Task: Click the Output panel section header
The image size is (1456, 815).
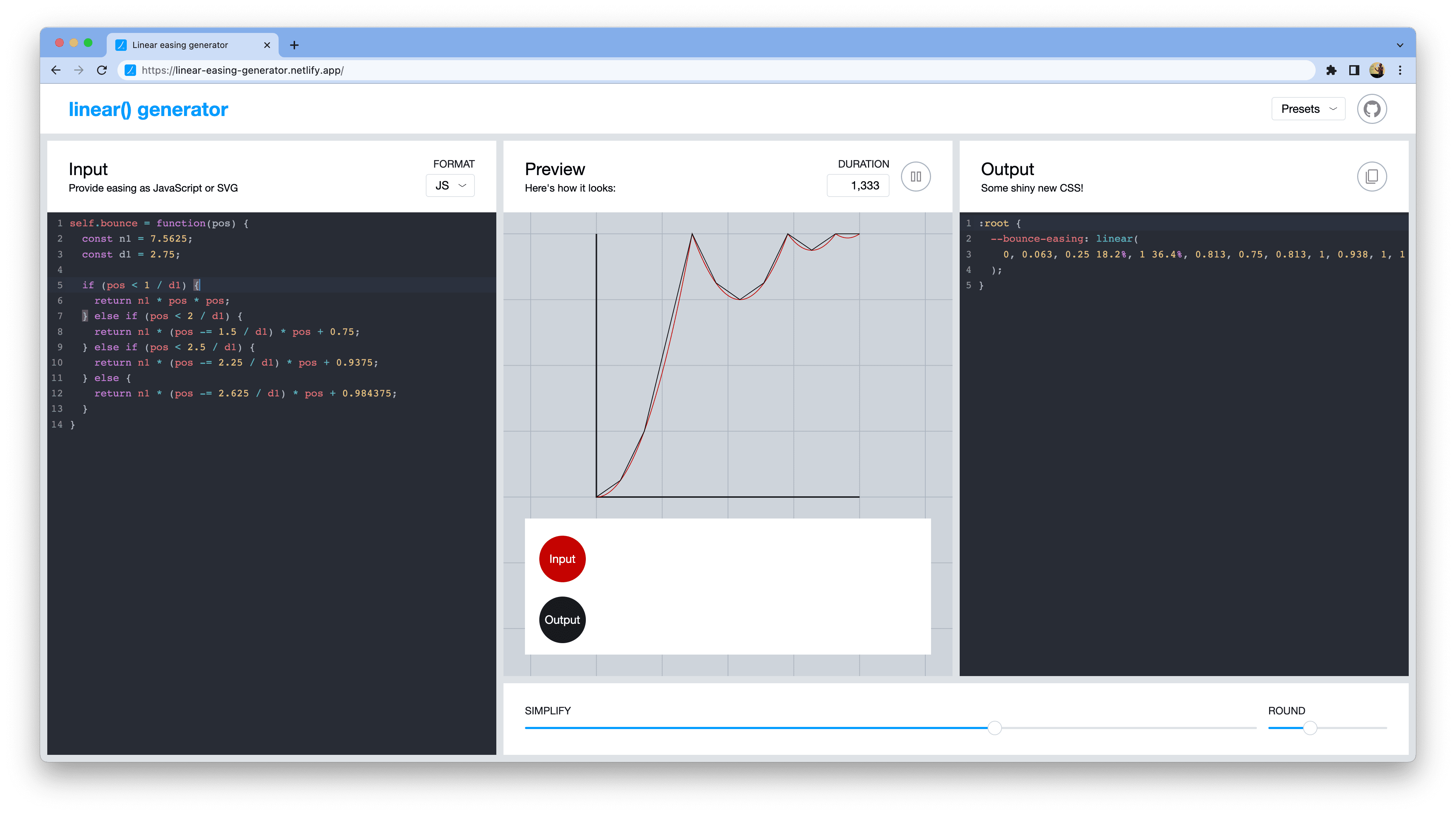Action: [1006, 168]
